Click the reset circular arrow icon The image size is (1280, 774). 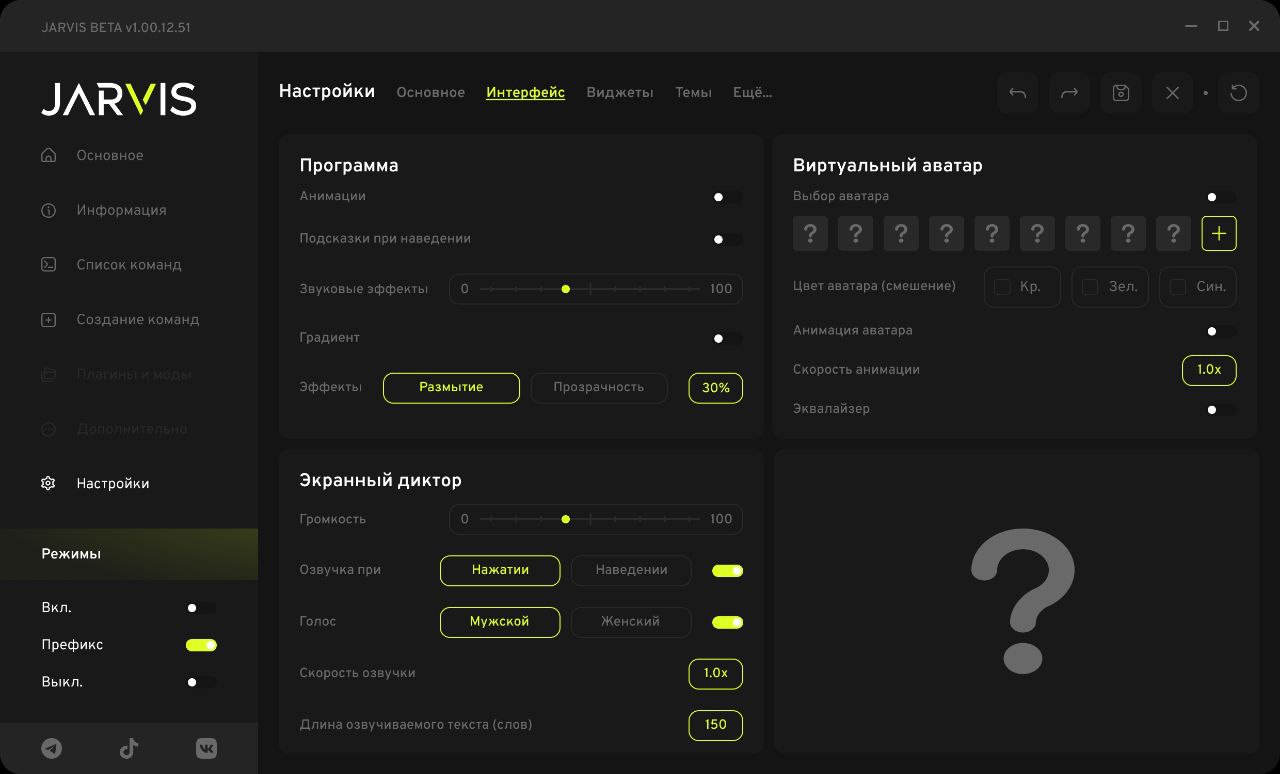click(1238, 93)
